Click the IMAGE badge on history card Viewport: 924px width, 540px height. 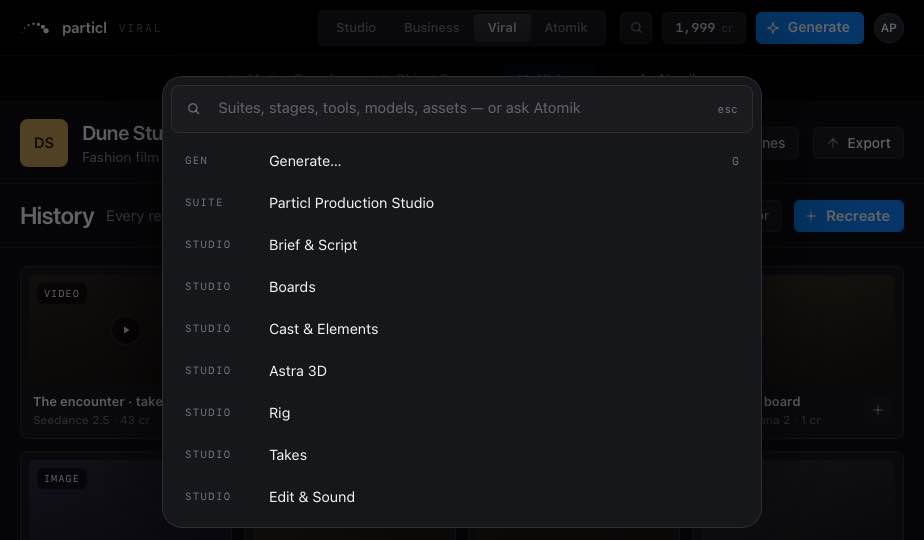click(x=61, y=479)
